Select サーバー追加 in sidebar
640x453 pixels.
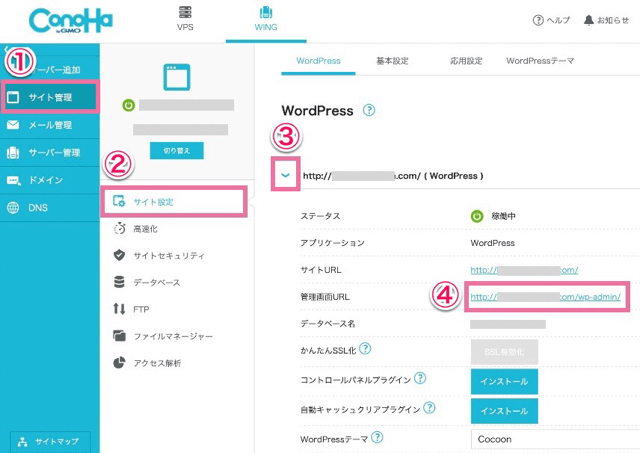pos(50,69)
